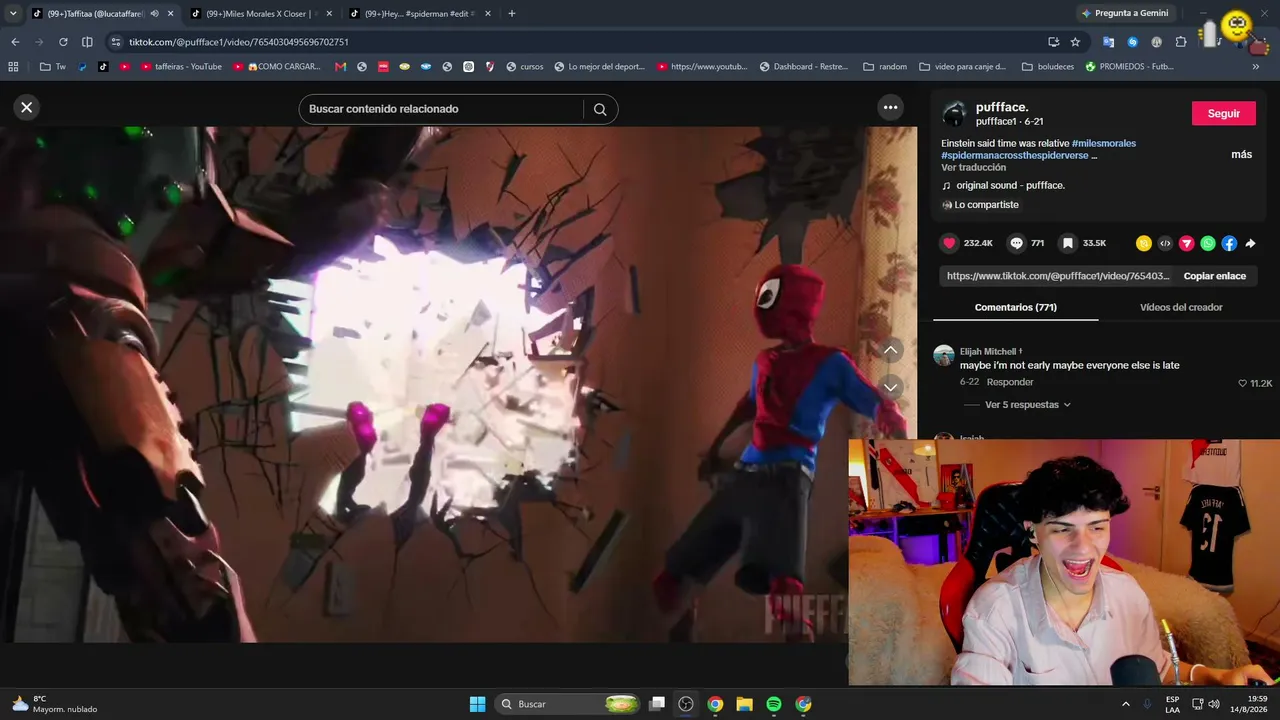
Task: Open puffface profile avatar
Action: [x=955, y=113]
